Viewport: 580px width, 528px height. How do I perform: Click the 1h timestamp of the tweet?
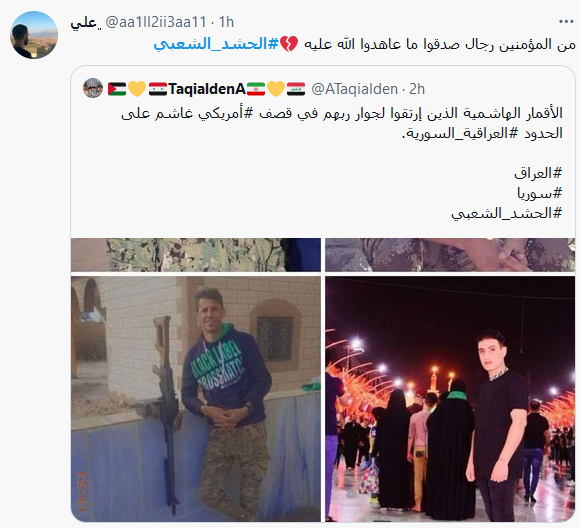pos(226,22)
